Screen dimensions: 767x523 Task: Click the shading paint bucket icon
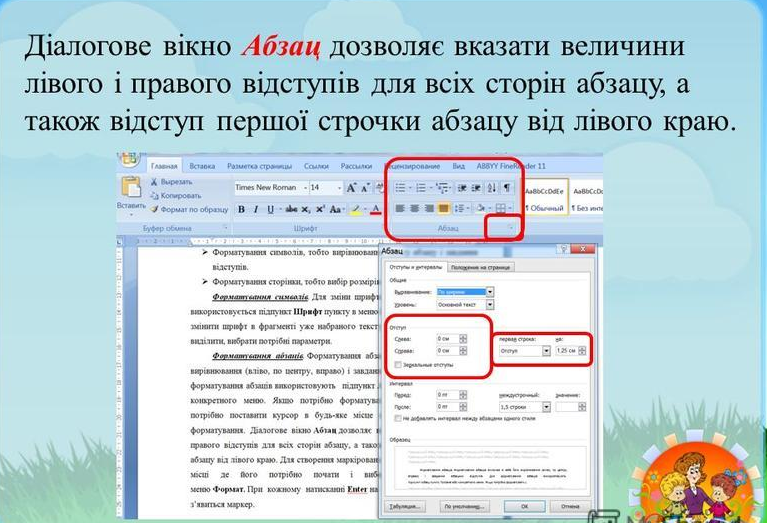[480, 209]
